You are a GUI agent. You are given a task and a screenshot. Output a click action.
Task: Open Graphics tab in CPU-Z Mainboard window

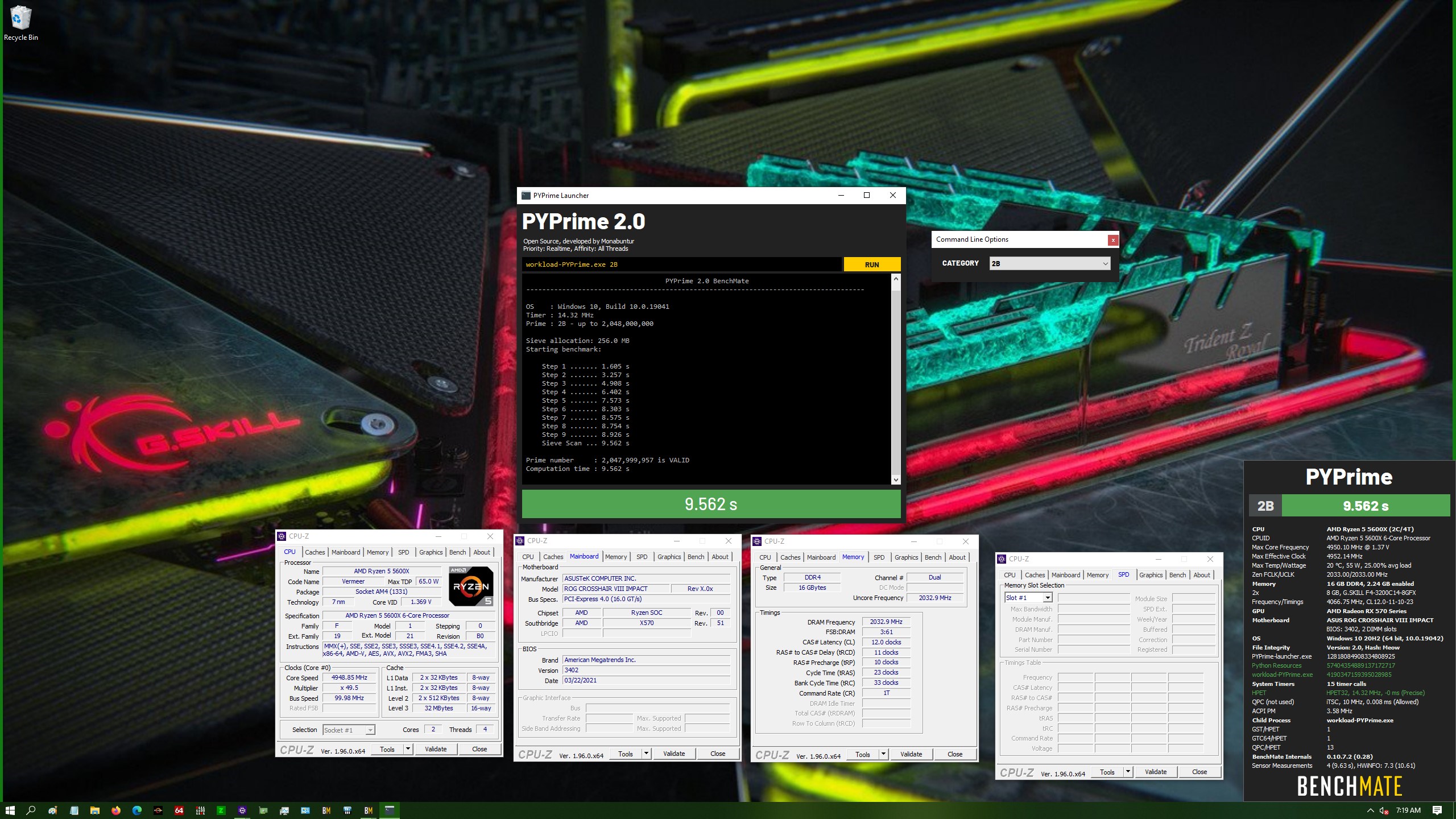click(x=669, y=557)
